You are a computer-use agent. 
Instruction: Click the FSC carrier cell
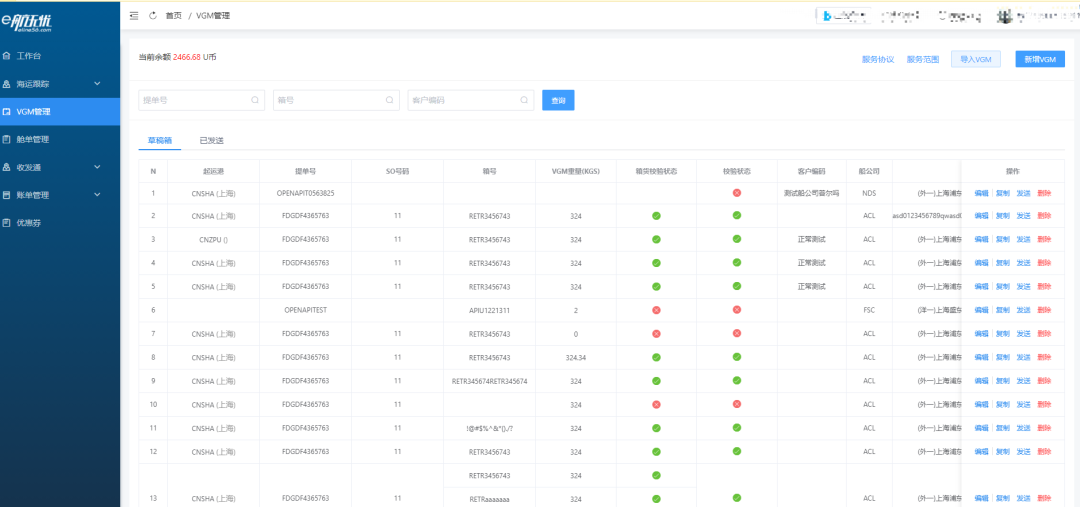(x=869, y=310)
